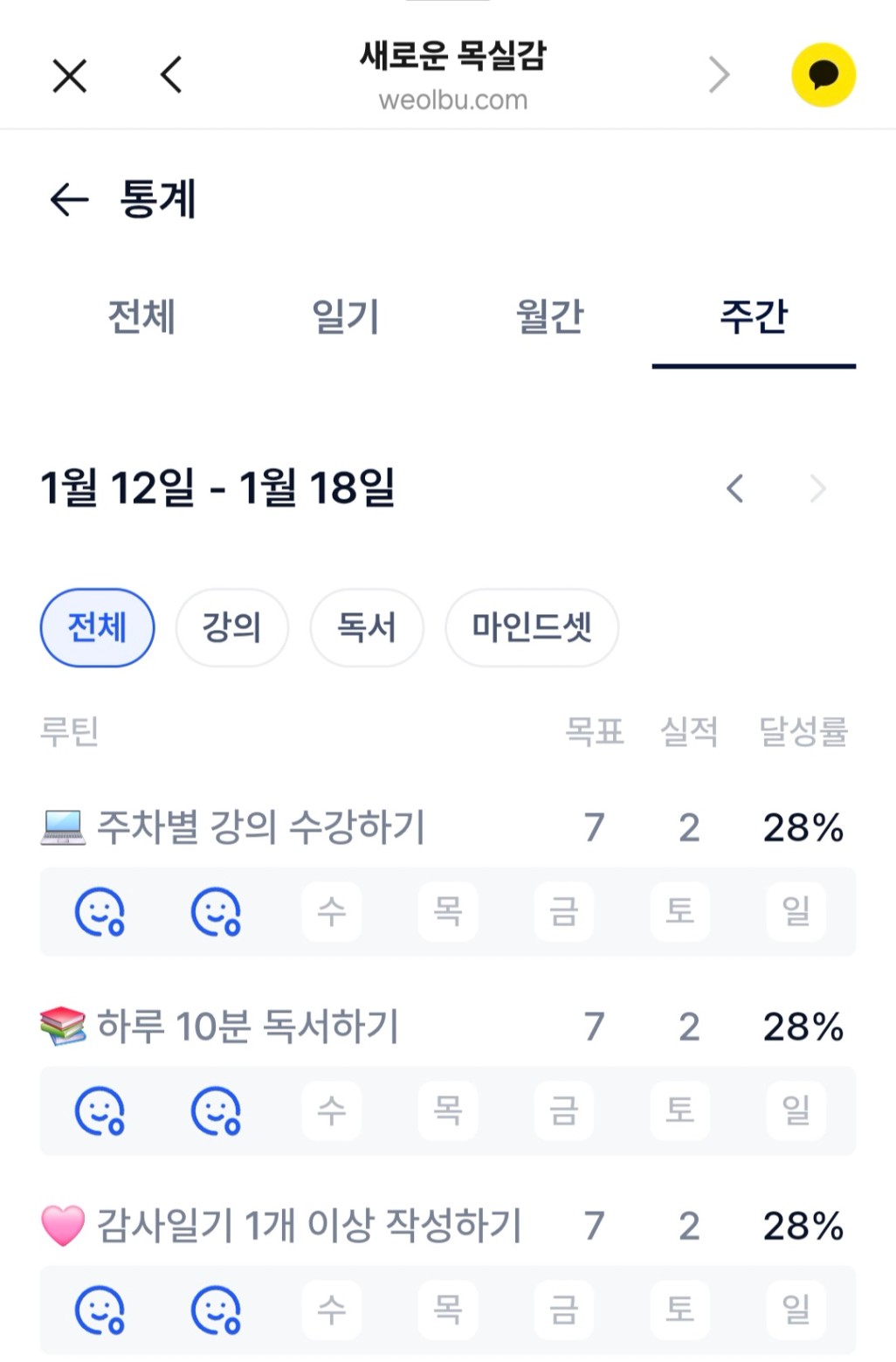Open the 전체 statistics tab
Viewport: 896px width, 1362px height.
tap(141, 316)
